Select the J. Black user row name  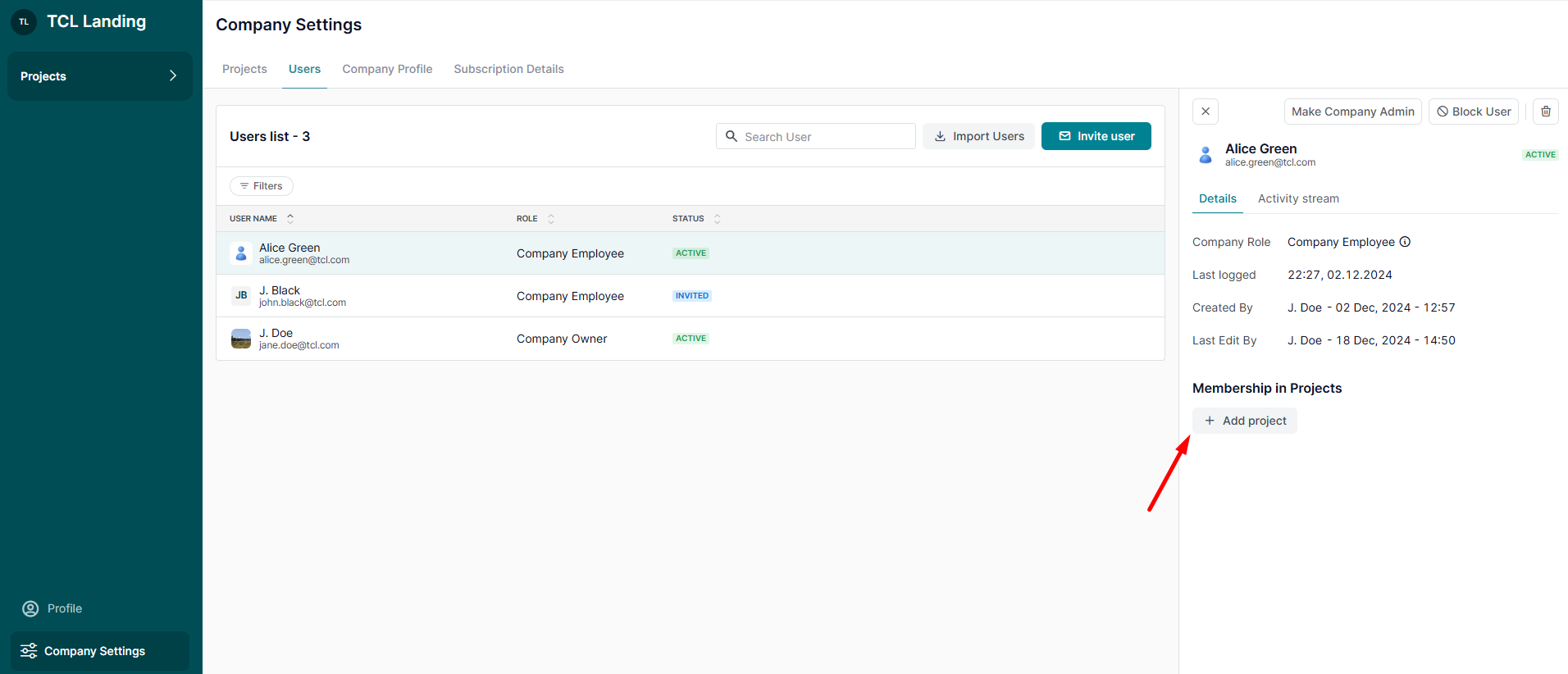tap(280, 290)
